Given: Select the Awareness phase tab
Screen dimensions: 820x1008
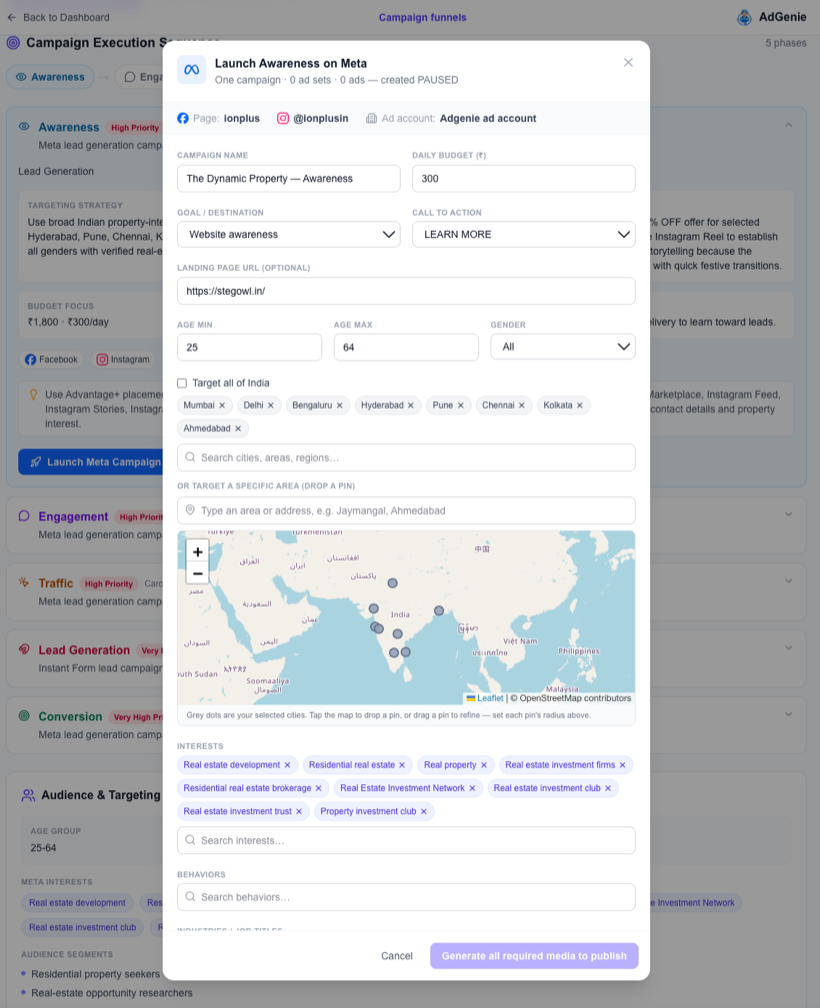Looking at the screenshot, I should [50, 77].
